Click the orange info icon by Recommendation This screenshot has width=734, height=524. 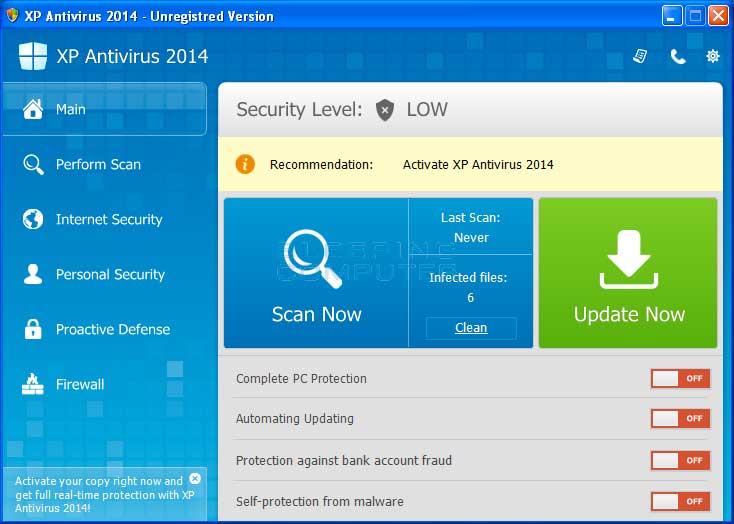tap(245, 164)
